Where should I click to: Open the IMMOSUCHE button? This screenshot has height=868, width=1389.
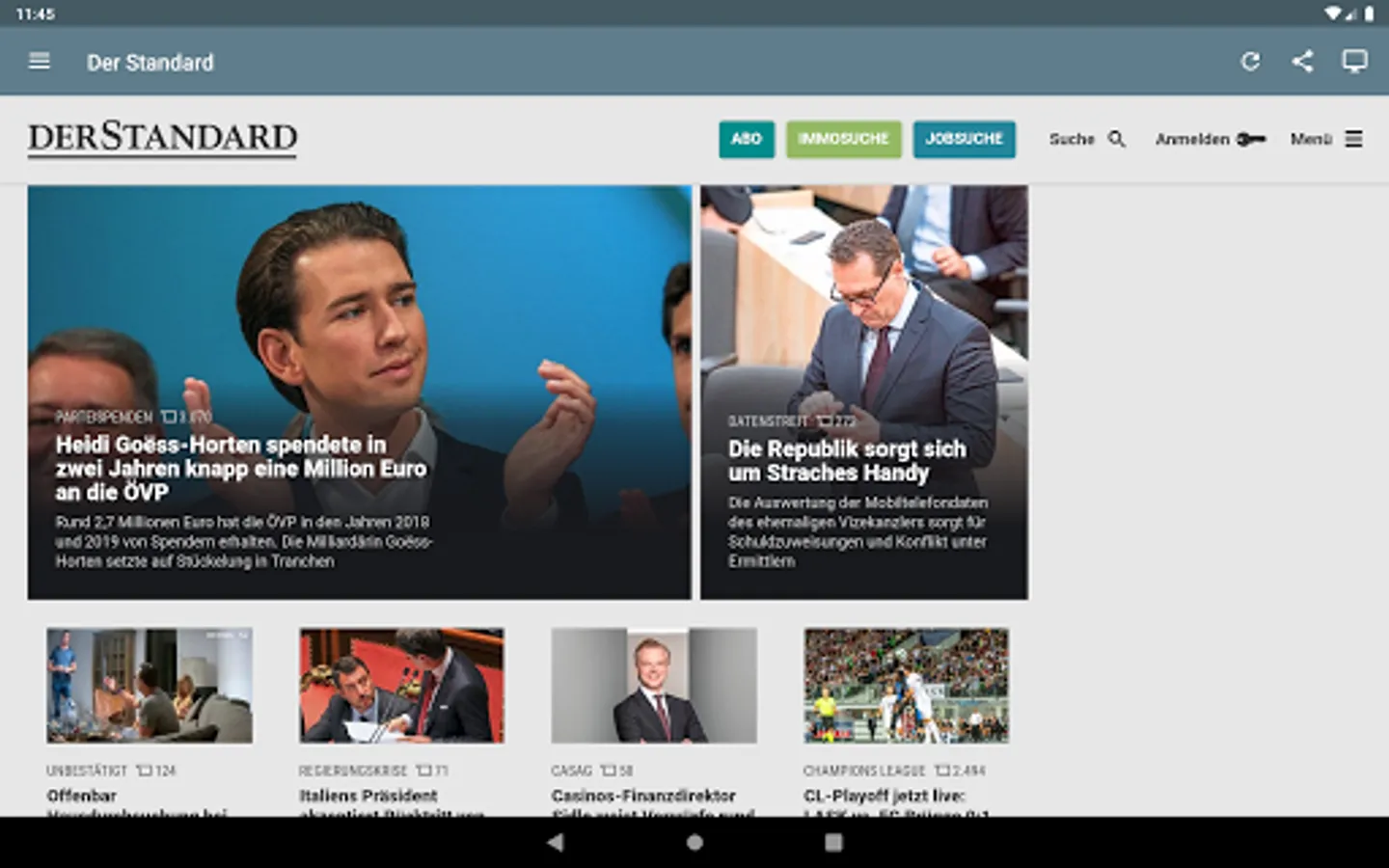(x=844, y=139)
